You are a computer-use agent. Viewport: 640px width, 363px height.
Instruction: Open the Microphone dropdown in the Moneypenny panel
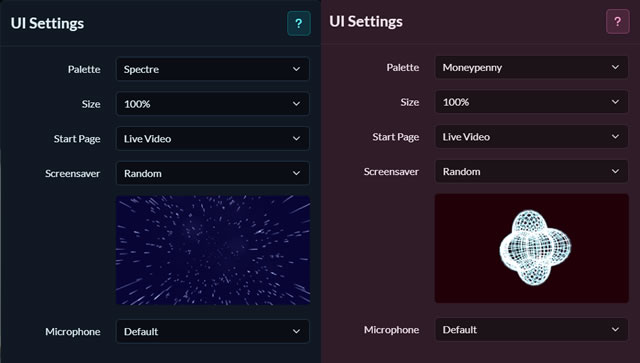coord(531,330)
